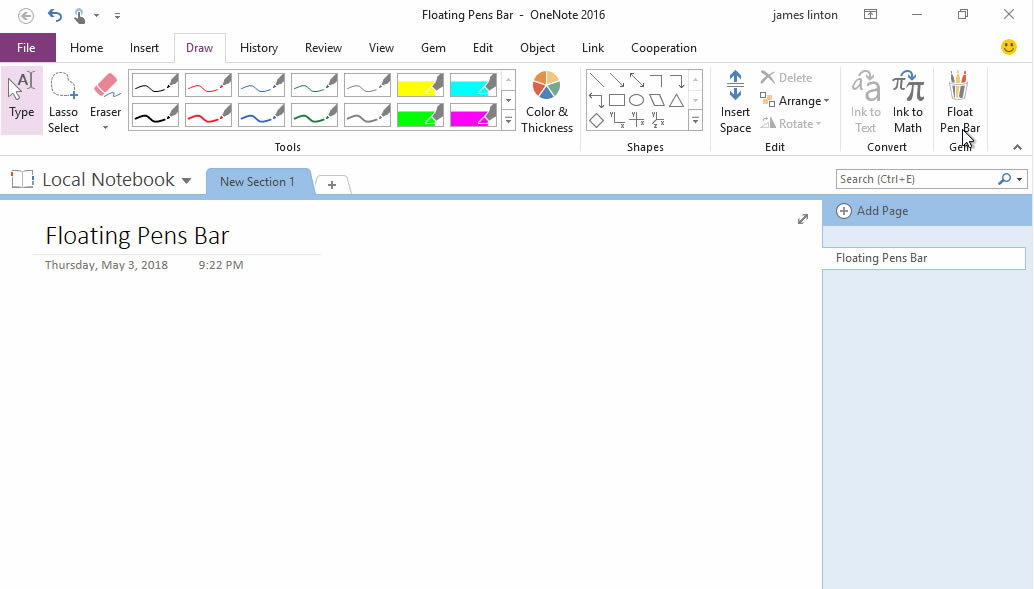Click the back navigation arrow

click(x=26, y=15)
